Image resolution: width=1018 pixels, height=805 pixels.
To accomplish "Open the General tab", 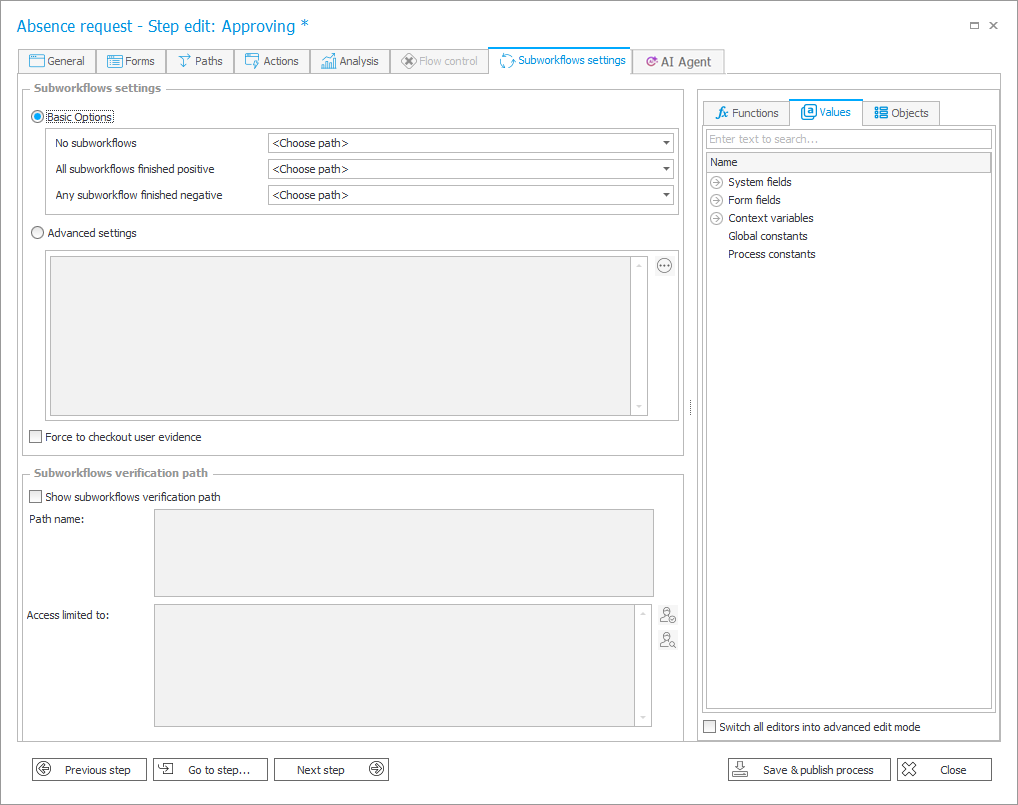I will click(57, 61).
